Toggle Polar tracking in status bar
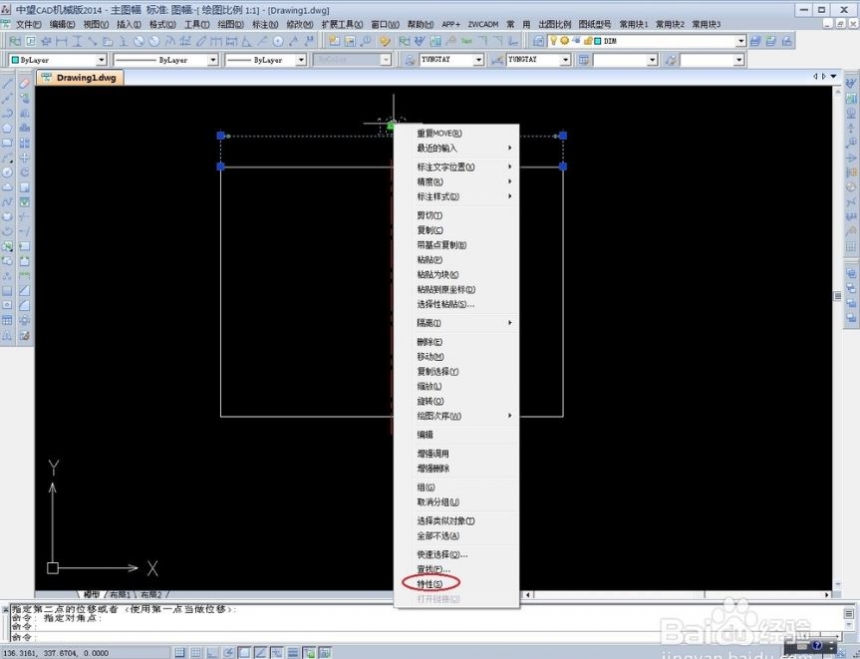Viewport: 860px width, 659px height. click(x=228, y=652)
